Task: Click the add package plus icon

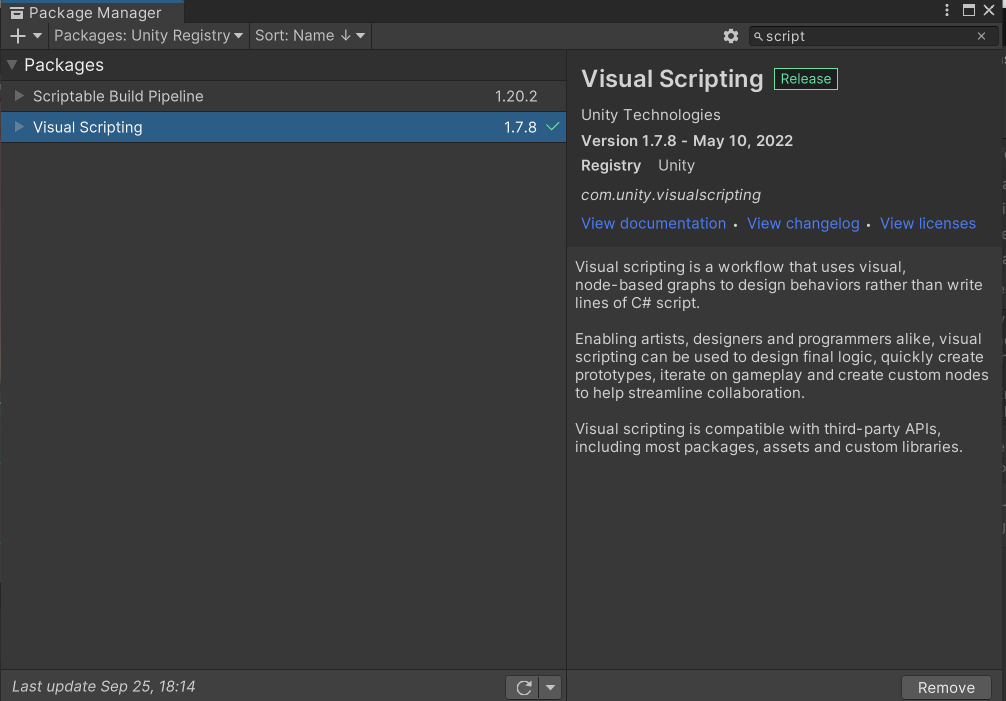Action: (x=18, y=36)
